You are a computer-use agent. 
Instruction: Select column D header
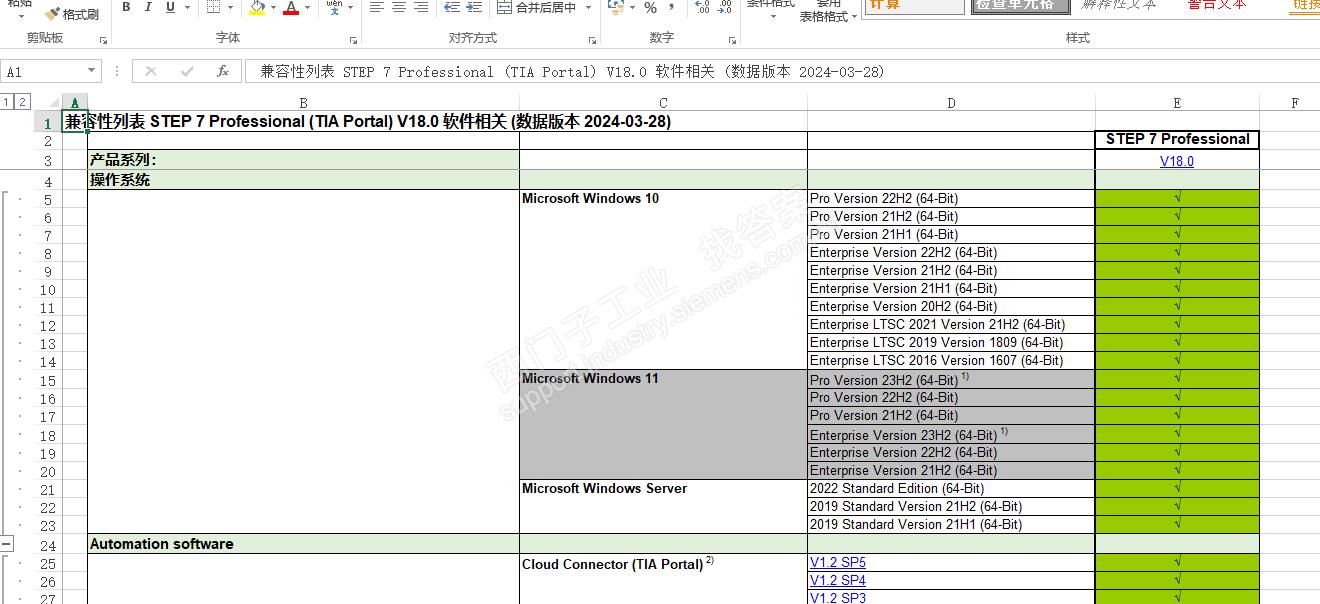pyautogui.click(x=951, y=103)
